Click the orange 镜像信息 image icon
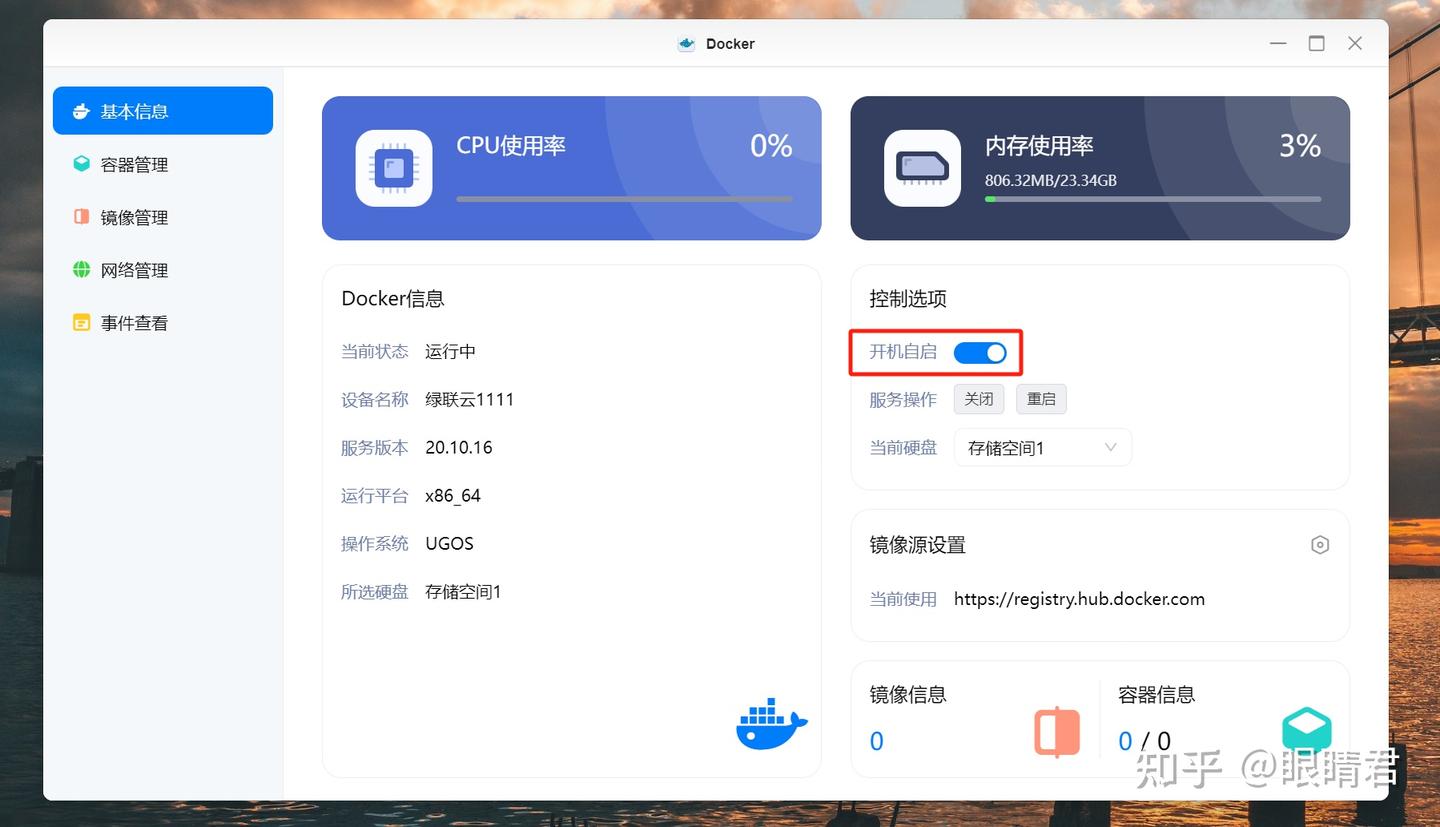This screenshot has width=1440, height=827. click(1055, 731)
